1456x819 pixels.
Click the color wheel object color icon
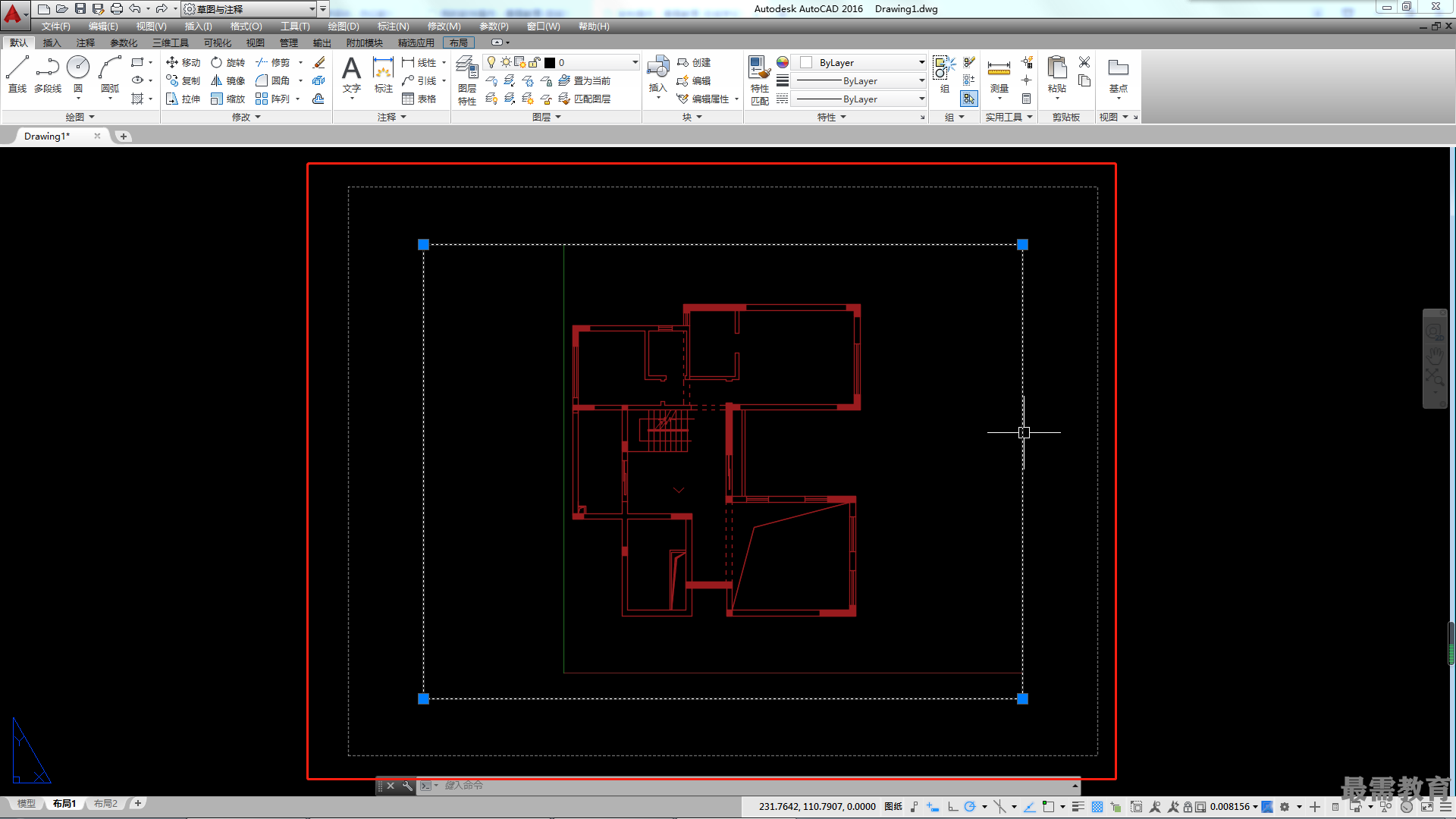(x=782, y=62)
